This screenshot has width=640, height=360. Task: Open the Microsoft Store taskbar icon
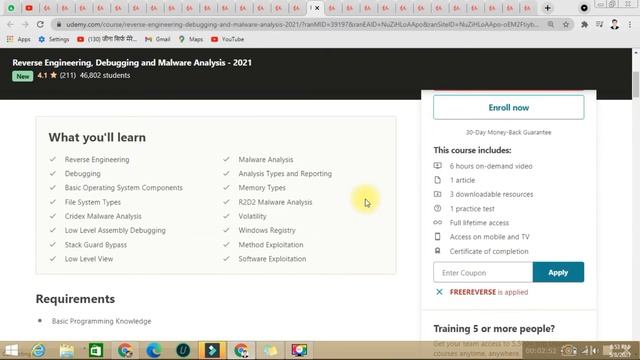tap(96, 350)
